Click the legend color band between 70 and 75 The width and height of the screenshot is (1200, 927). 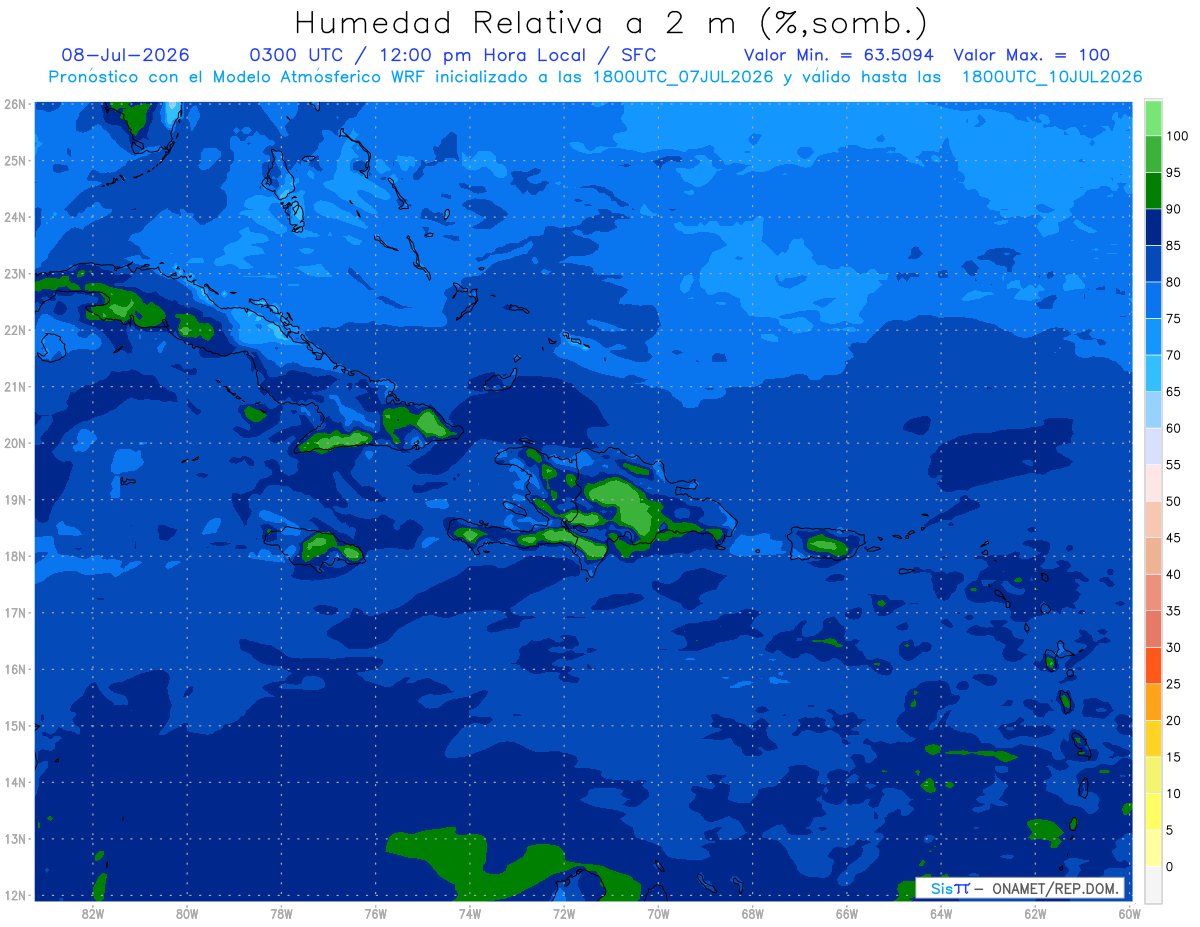click(1153, 337)
